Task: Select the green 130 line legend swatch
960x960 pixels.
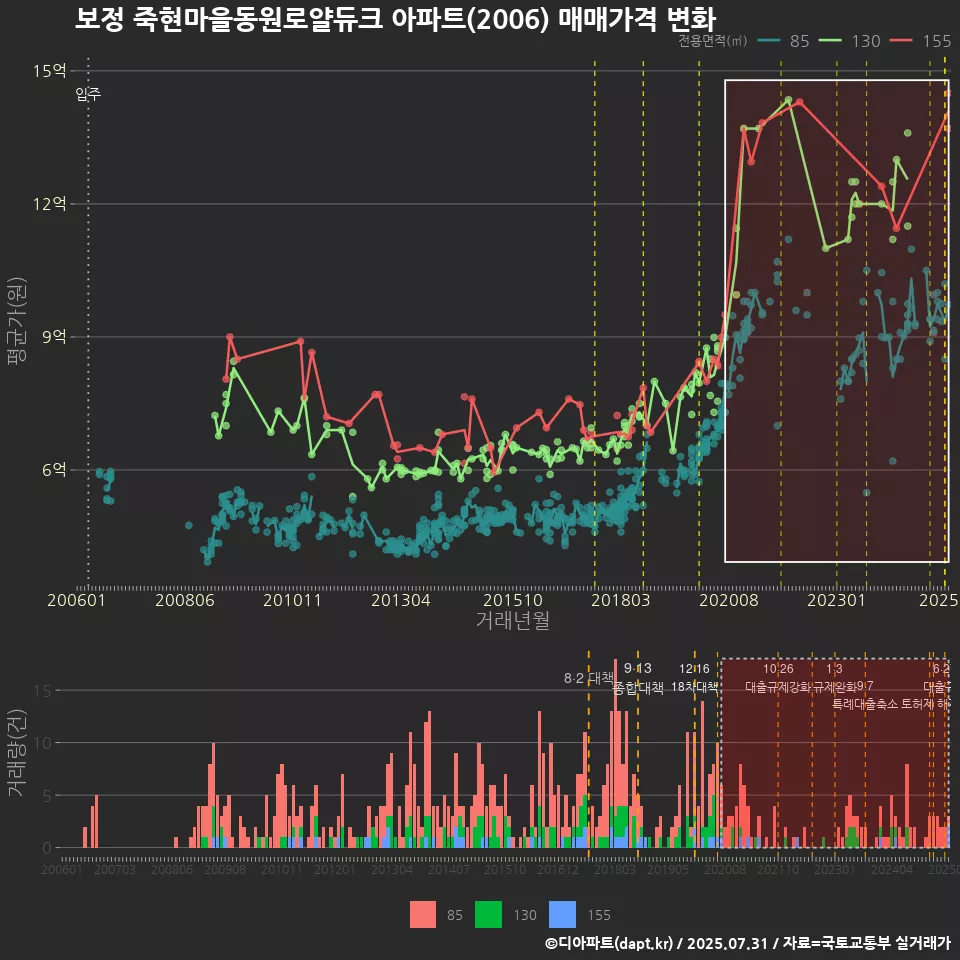Action: pyautogui.click(x=830, y=41)
